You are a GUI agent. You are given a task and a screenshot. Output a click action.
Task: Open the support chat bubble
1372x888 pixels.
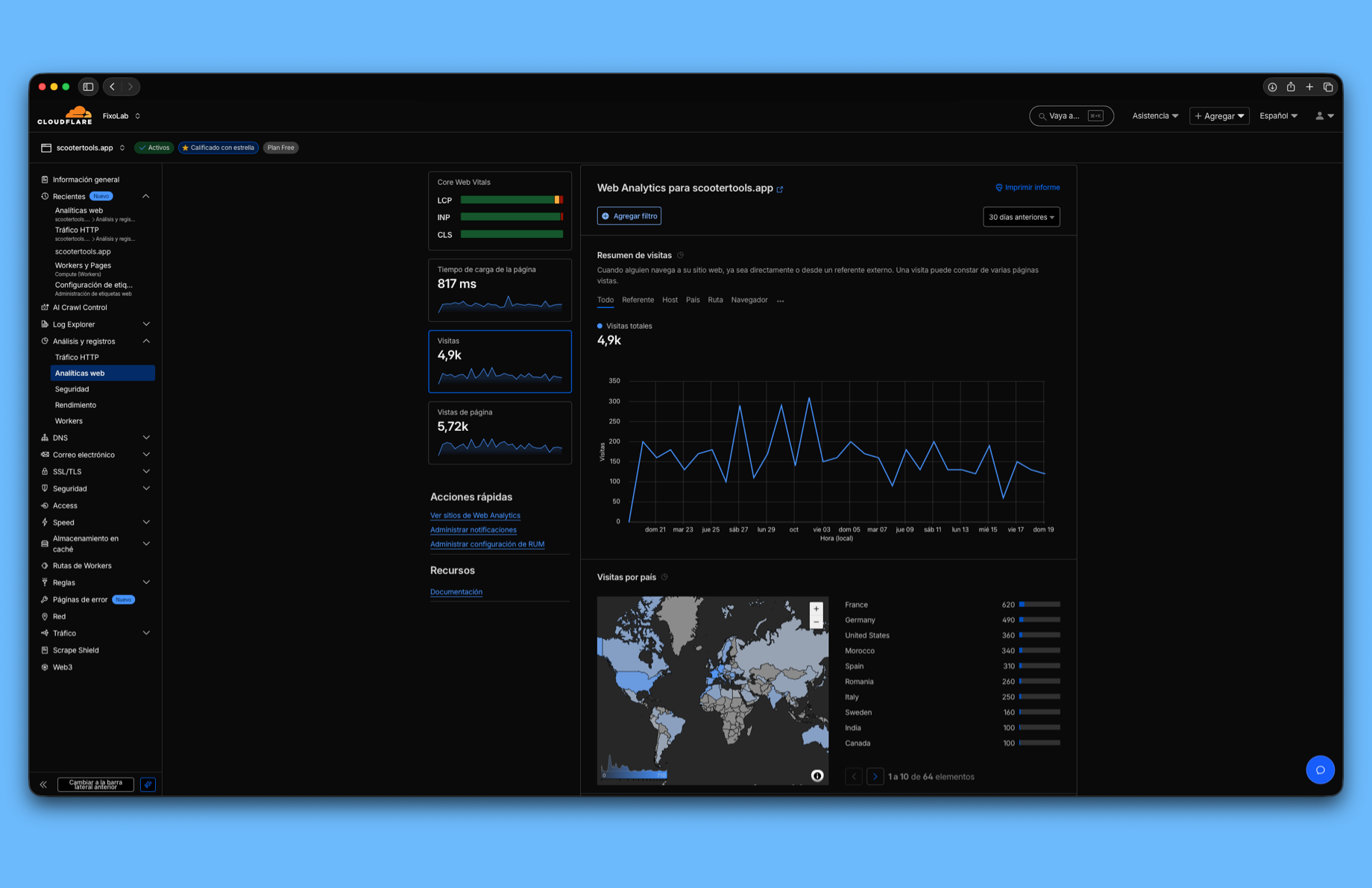coord(1321,769)
